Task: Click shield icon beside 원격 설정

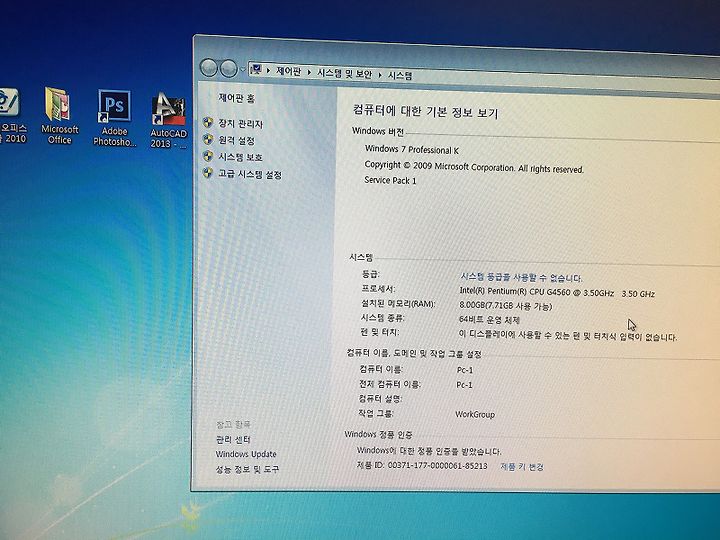Action: click(x=208, y=139)
